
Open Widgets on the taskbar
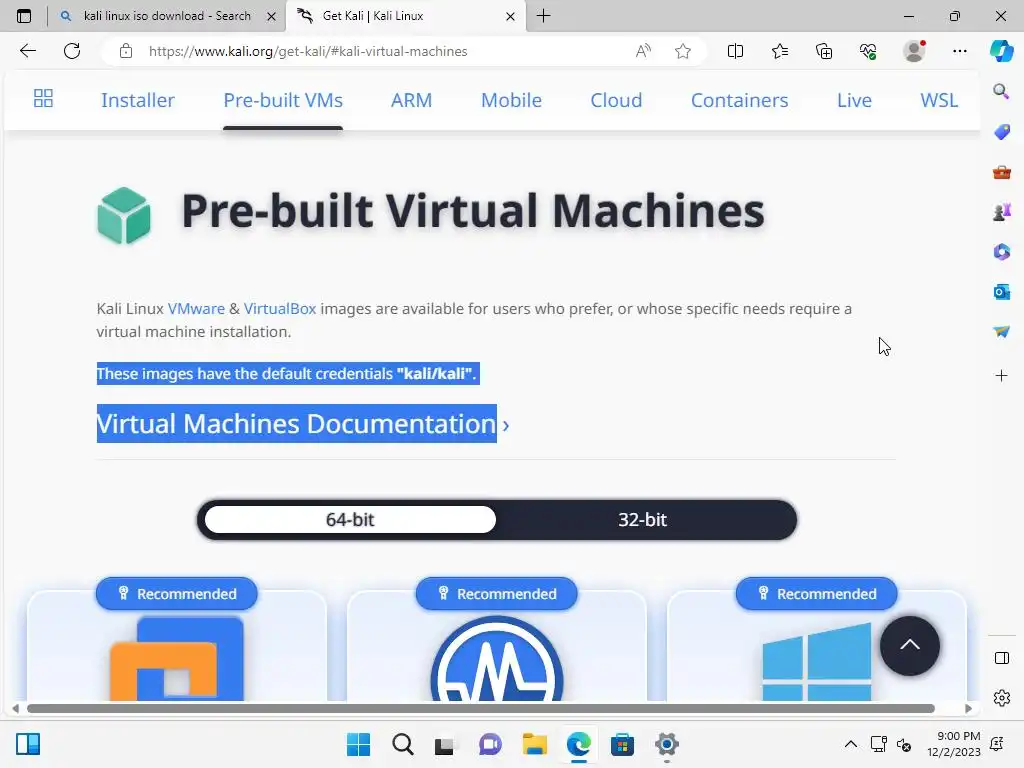(28, 744)
